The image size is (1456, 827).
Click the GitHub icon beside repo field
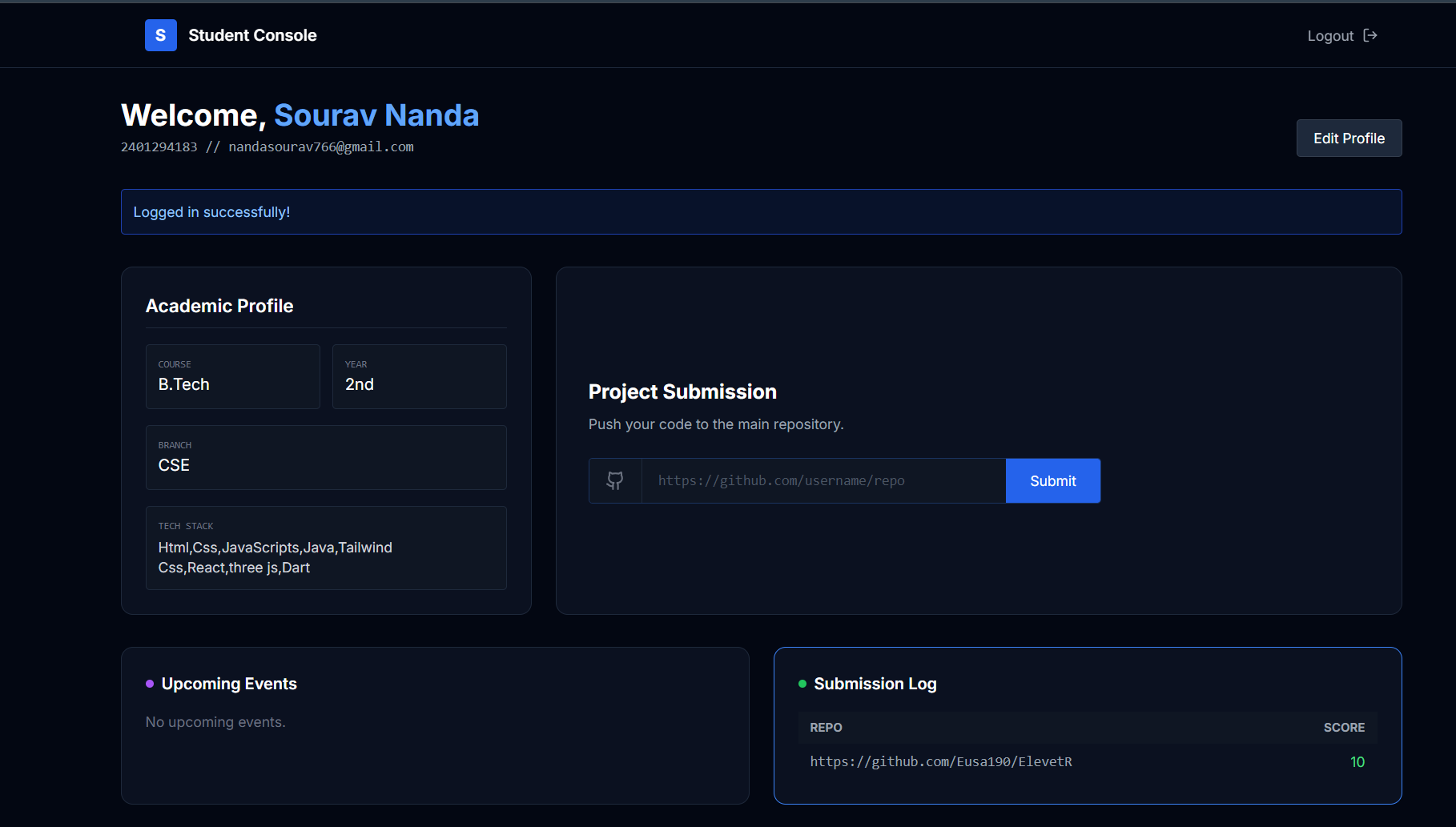tap(615, 480)
